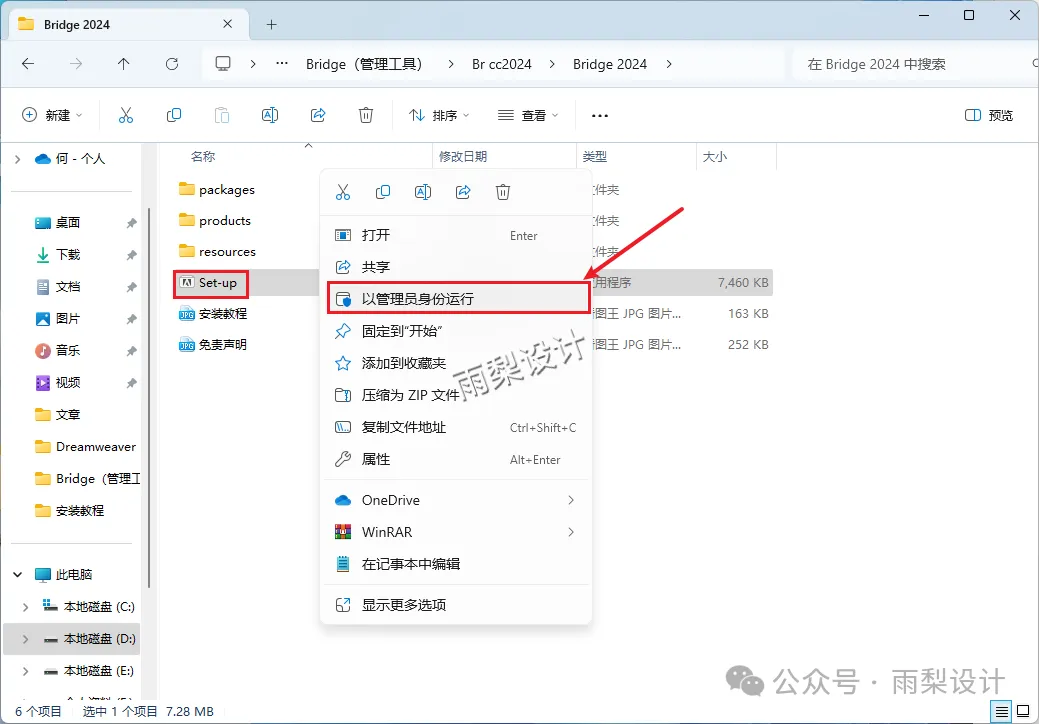Click the Rename icon in the toolbar
The height and width of the screenshot is (724, 1039).
click(x=270, y=115)
